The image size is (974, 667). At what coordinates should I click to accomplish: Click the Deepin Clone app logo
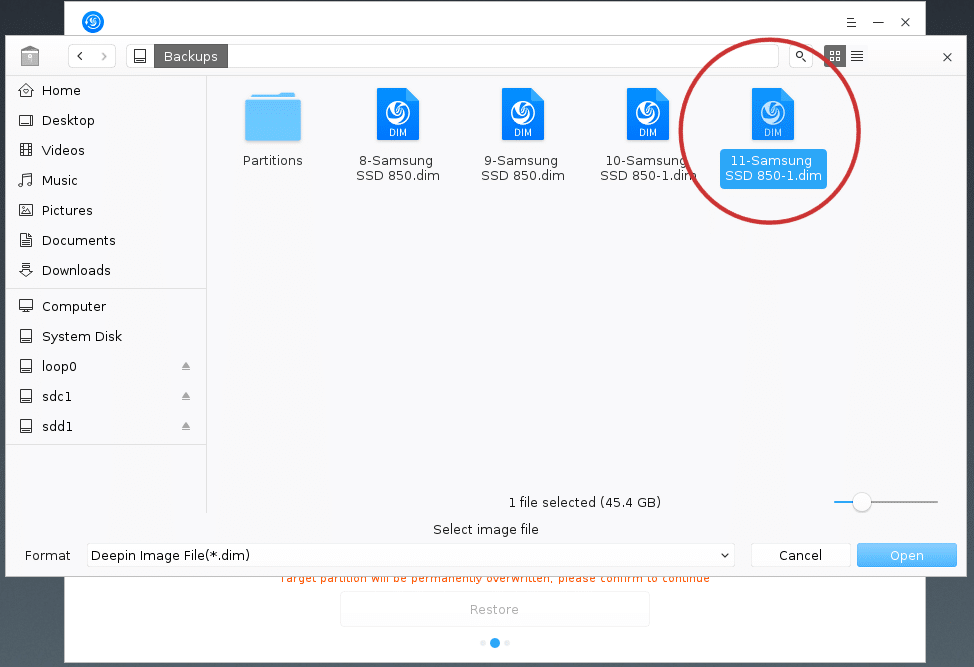tap(93, 22)
